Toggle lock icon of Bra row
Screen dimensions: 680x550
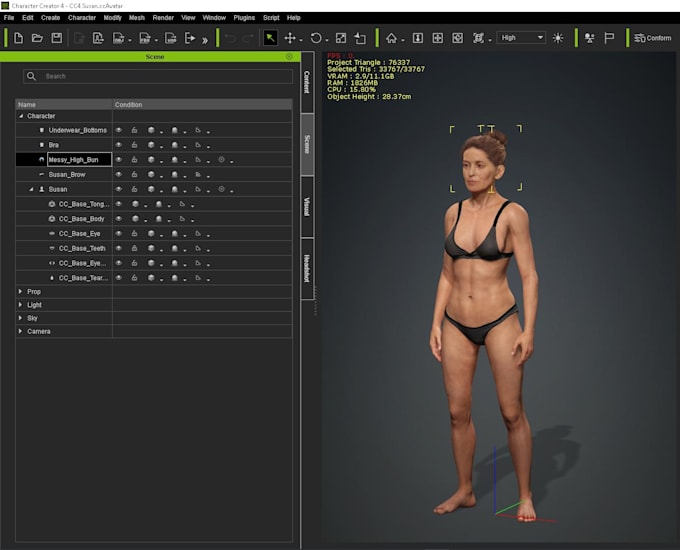pyautogui.click(x=134, y=145)
